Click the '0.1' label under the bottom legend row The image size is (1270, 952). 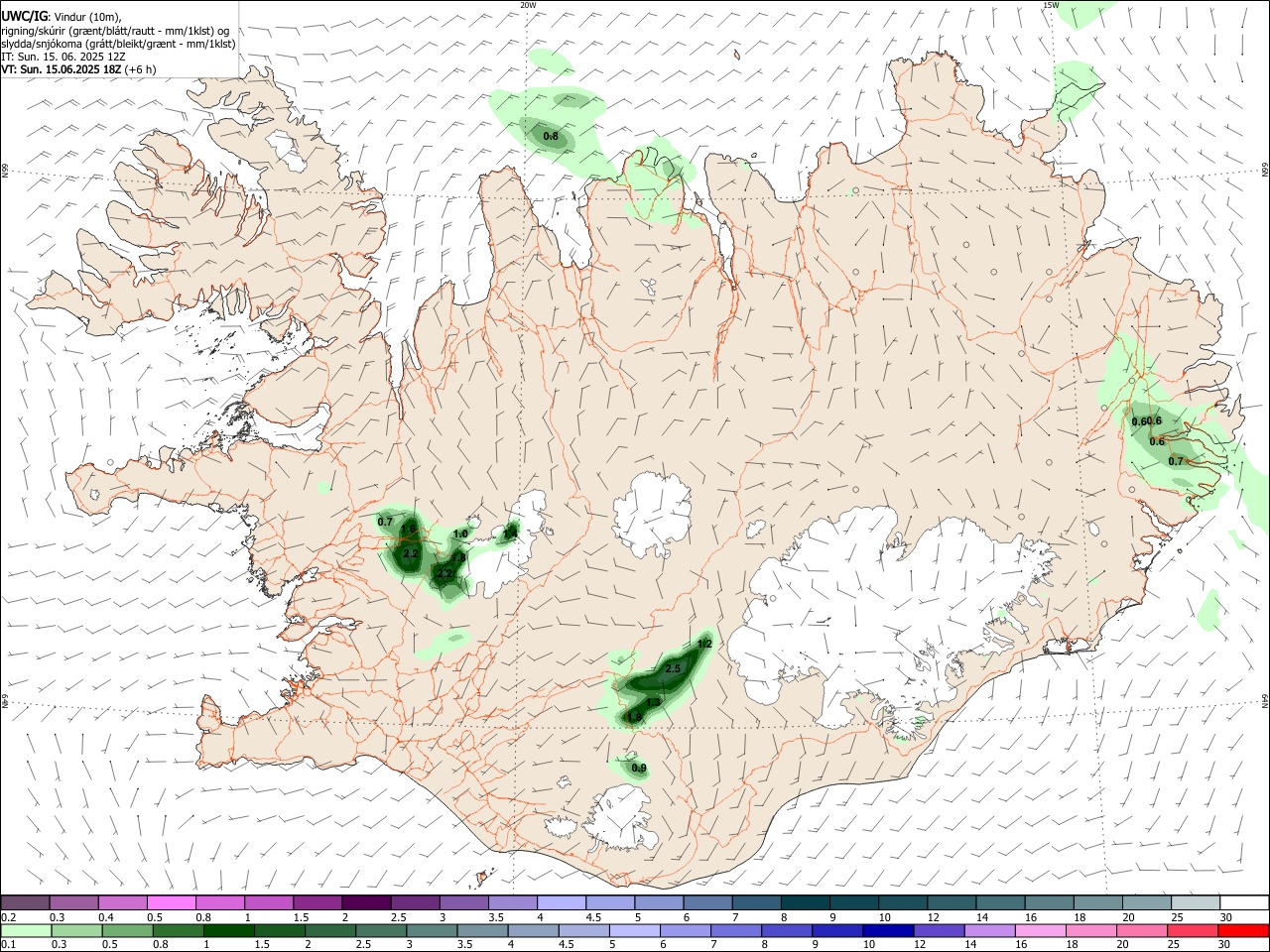[x=8, y=945]
